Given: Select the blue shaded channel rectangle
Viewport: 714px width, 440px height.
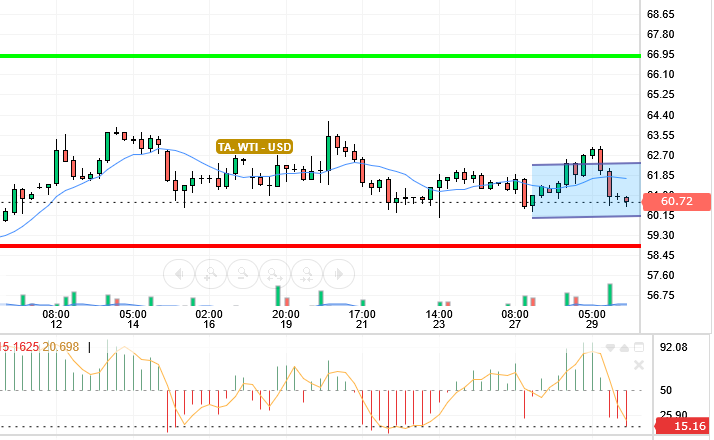Looking at the screenshot, I should click(x=586, y=190).
